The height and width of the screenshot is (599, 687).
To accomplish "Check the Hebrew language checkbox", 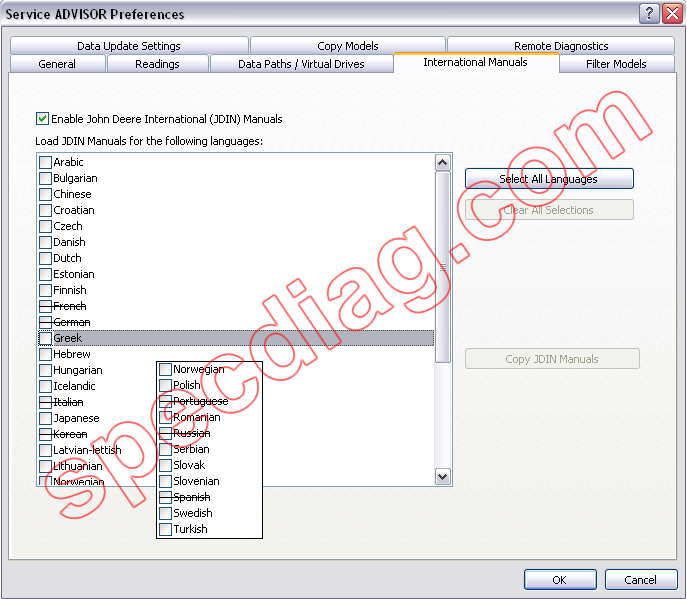I will click(45, 354).
